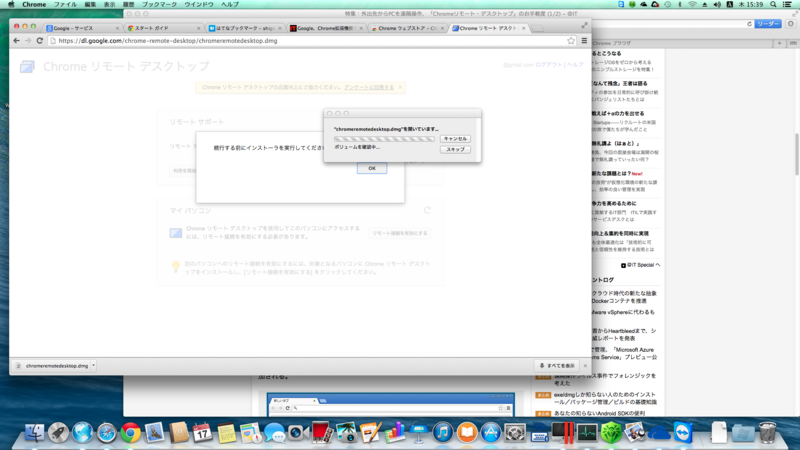
Task: Close the スタート ガイド tab
Action: coord(198,29)
